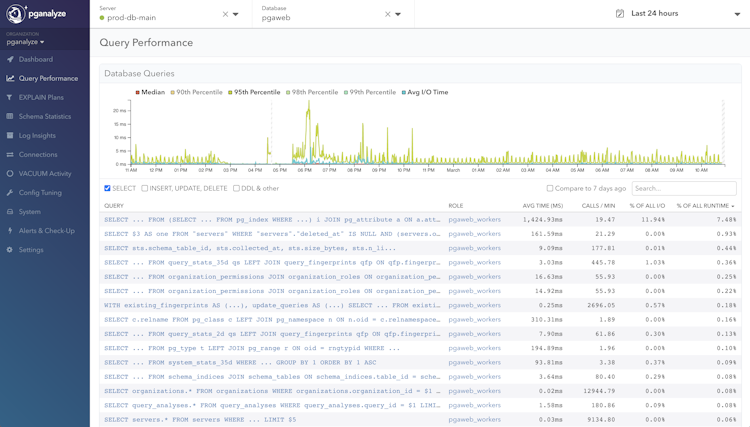The height and width of the screenshot is (427, 750).
Task: Click the Log Insights icon
Action: click(10, 136)
